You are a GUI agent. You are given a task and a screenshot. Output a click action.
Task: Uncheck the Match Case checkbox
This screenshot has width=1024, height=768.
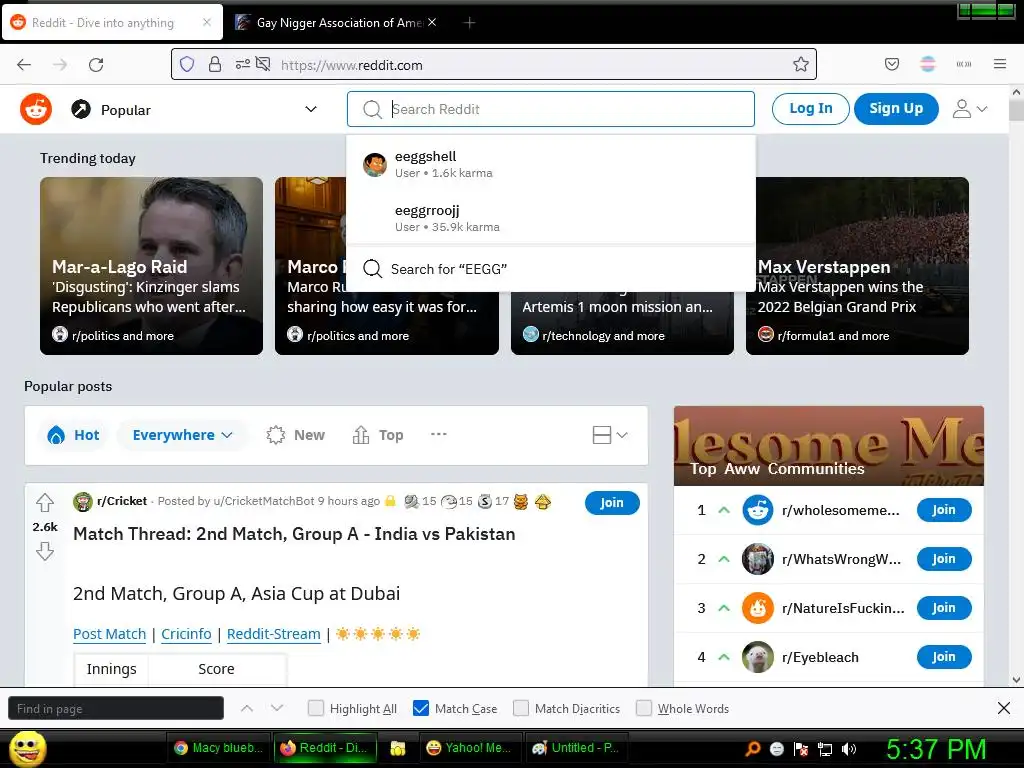coord(421,708)
